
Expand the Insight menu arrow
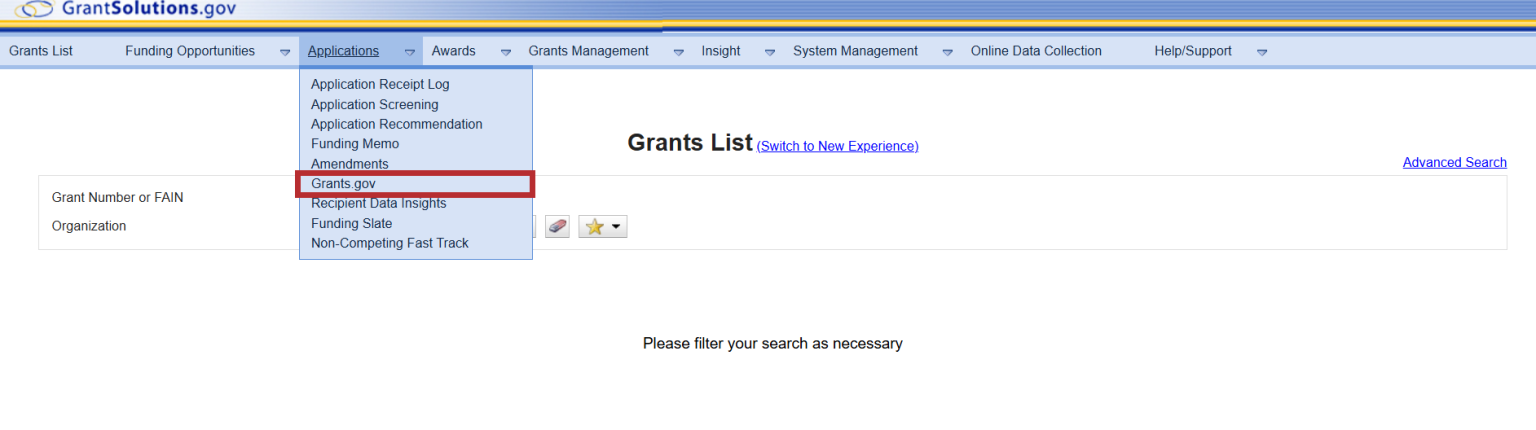tap(770, 52)
